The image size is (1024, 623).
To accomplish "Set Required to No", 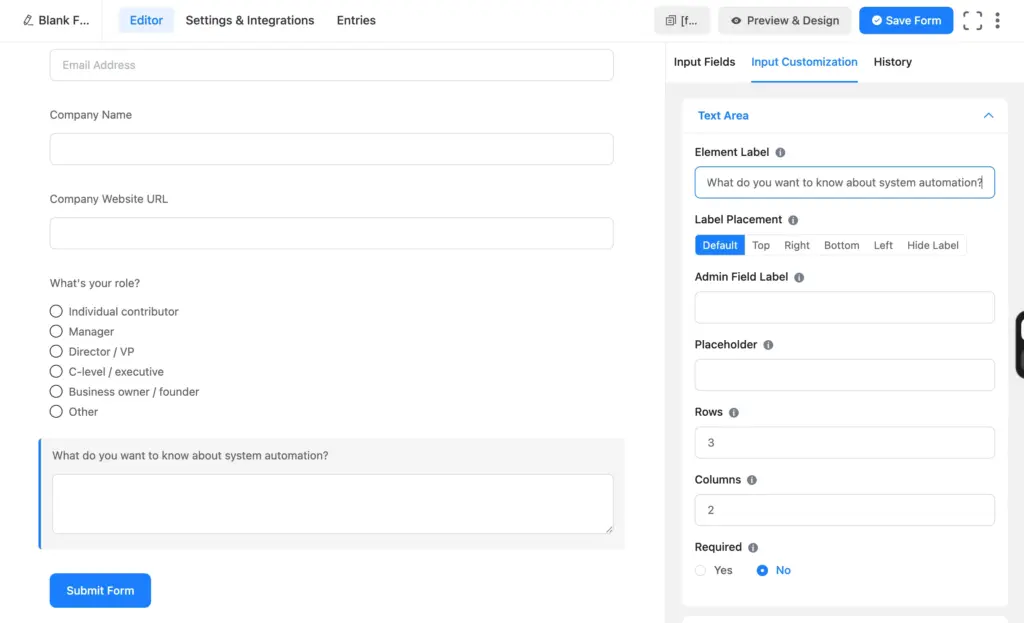I will [761, 571].
